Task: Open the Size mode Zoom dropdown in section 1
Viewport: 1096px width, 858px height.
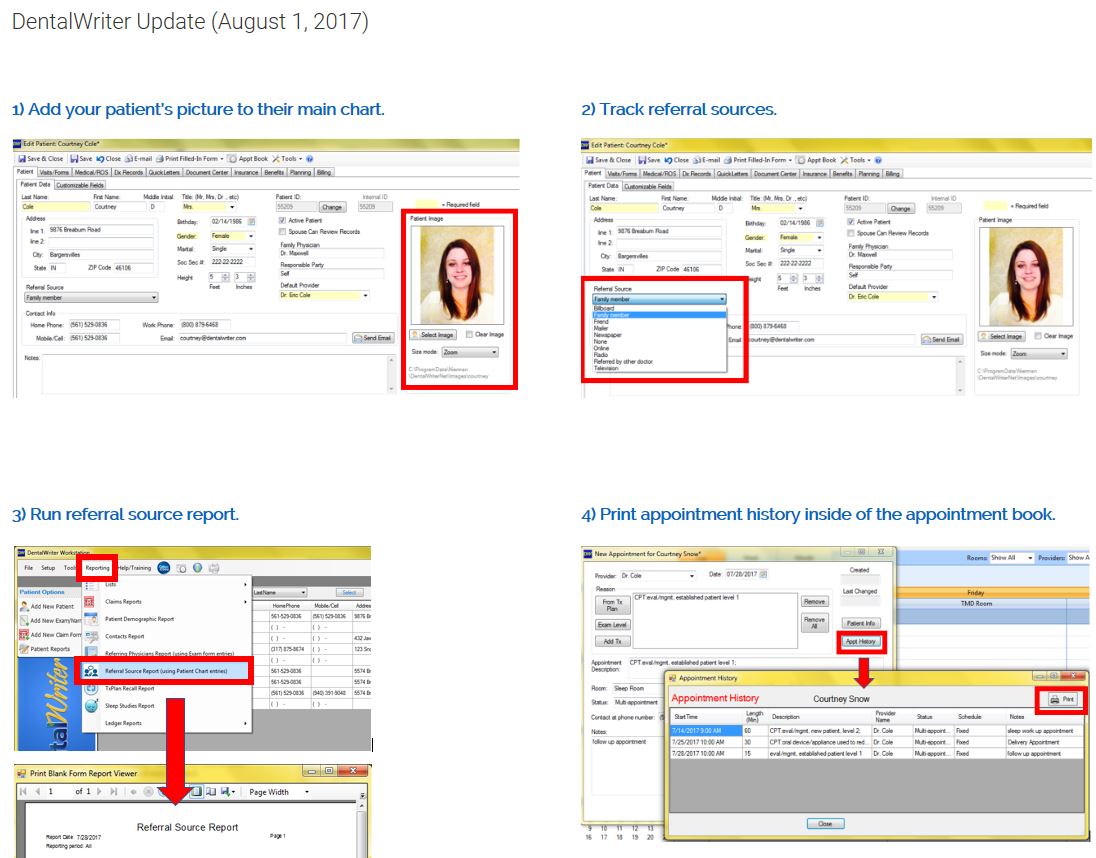Action: 470,352
